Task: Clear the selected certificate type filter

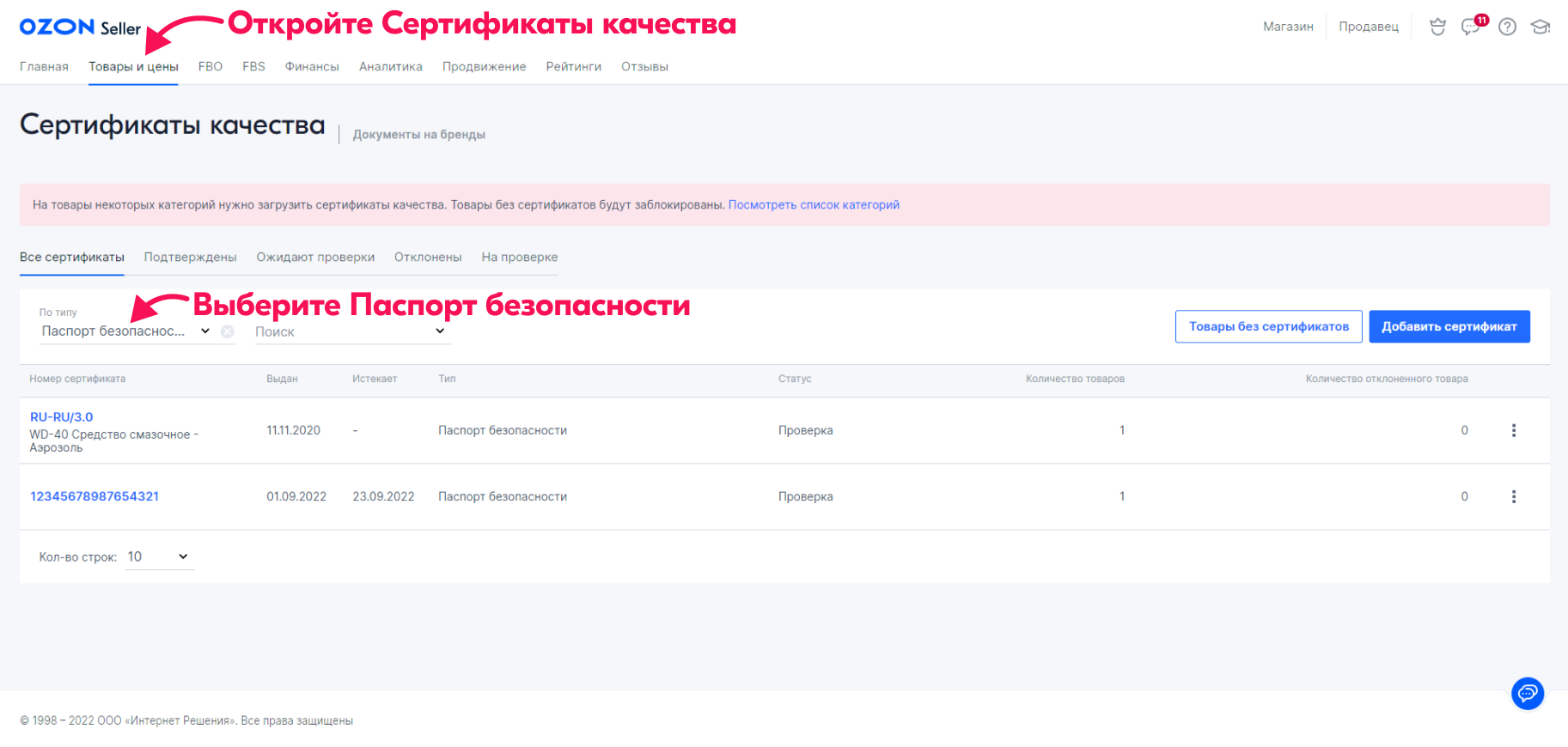Action: (x=227, y=331)
